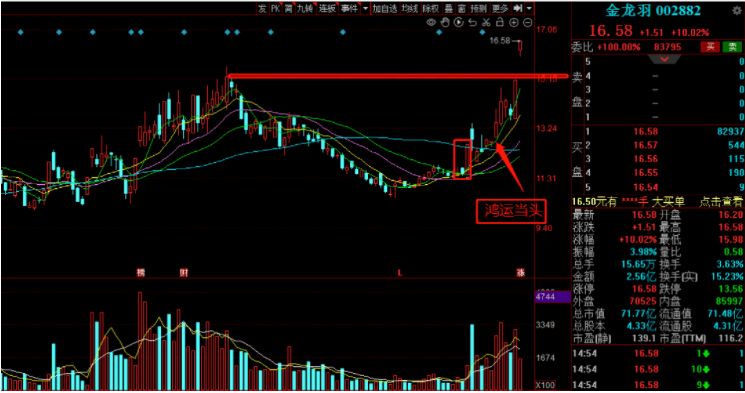Expand the red chevron above sell orders
Image resolution: width=745 pixels, height=393 pixels.
pyautogui.click(x=664, y=59)
